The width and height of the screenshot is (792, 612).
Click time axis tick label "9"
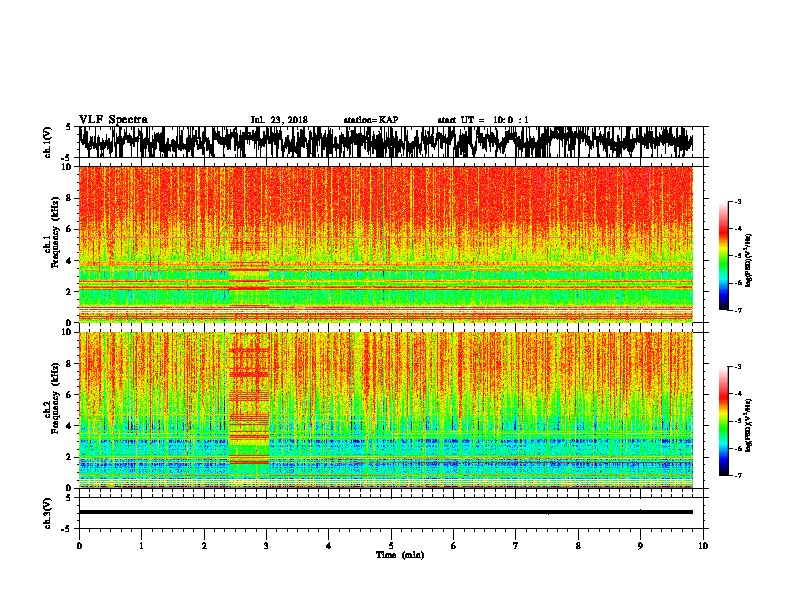pos(640,546)
